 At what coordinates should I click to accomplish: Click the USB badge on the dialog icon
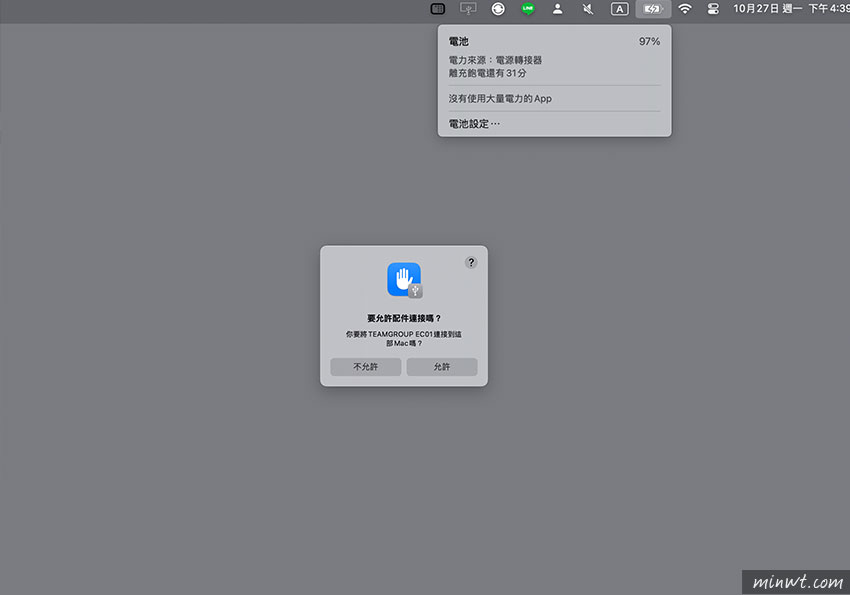point(415,291)
